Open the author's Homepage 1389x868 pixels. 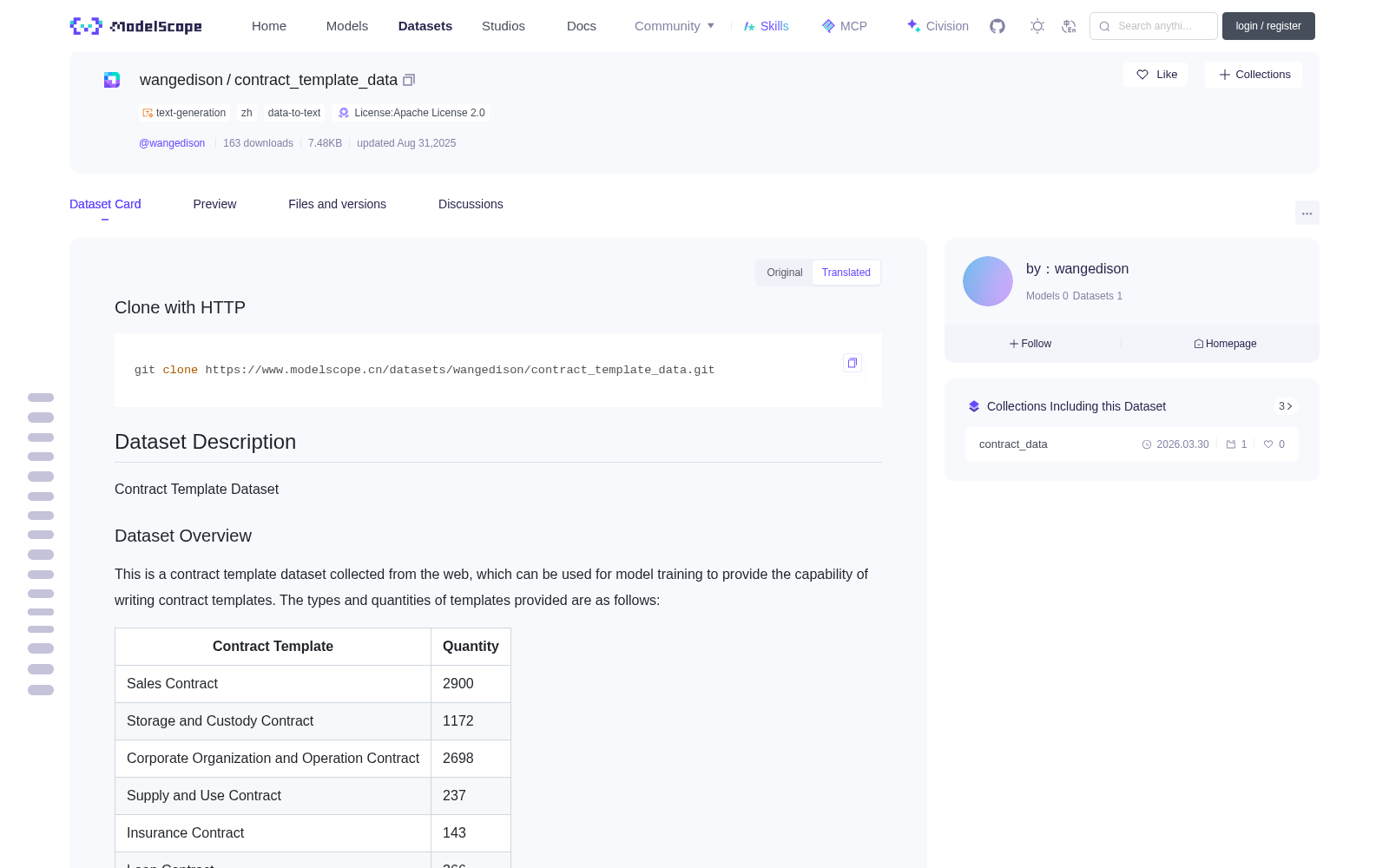point(1225,344)
